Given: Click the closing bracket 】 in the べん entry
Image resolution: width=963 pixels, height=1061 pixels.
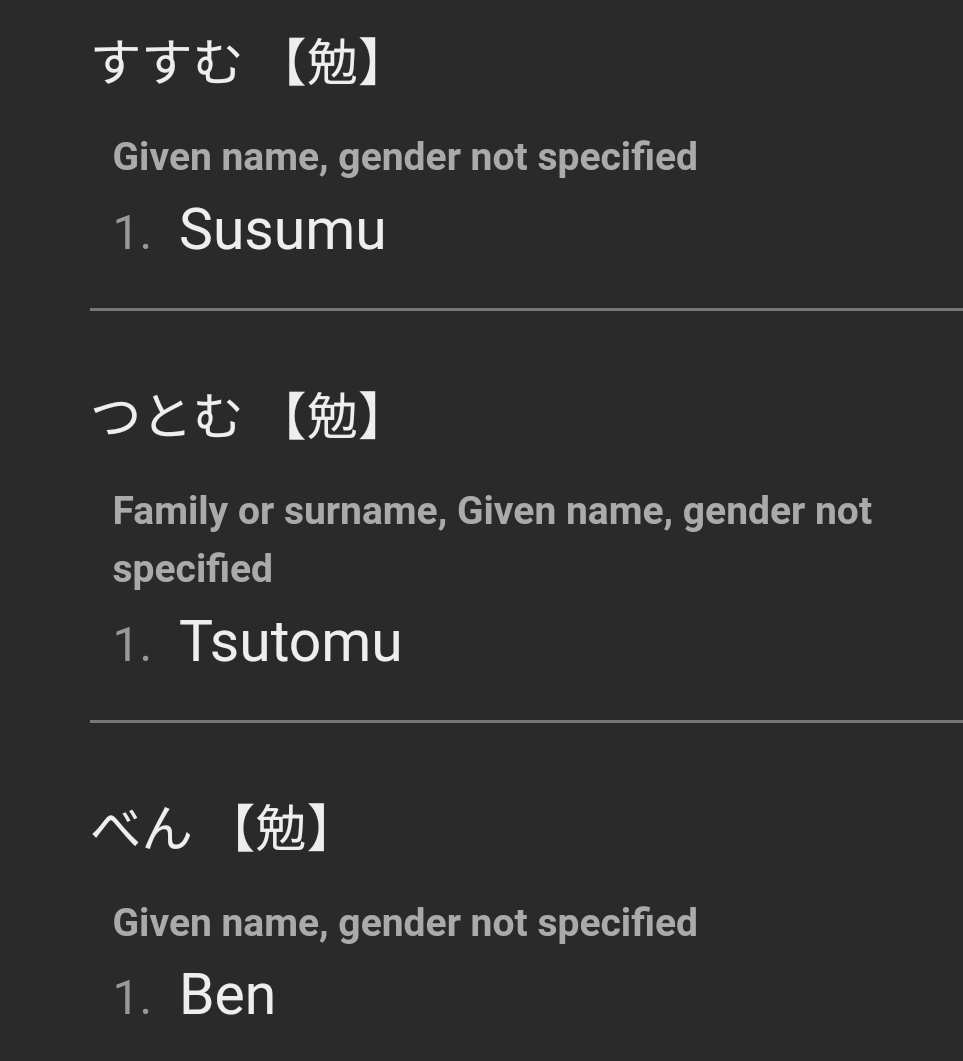Looking at the screenshot, I should point(318,828).
